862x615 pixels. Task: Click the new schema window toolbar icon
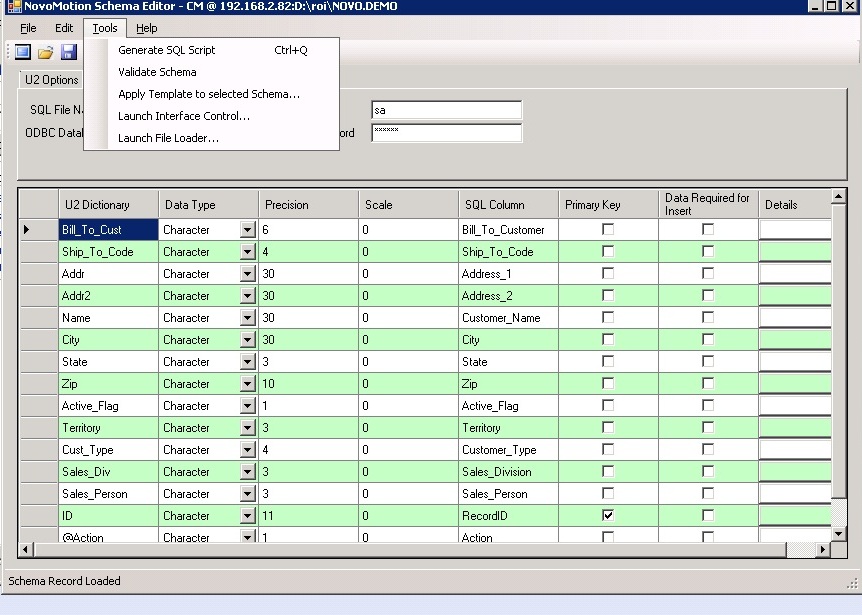(22, 52)
